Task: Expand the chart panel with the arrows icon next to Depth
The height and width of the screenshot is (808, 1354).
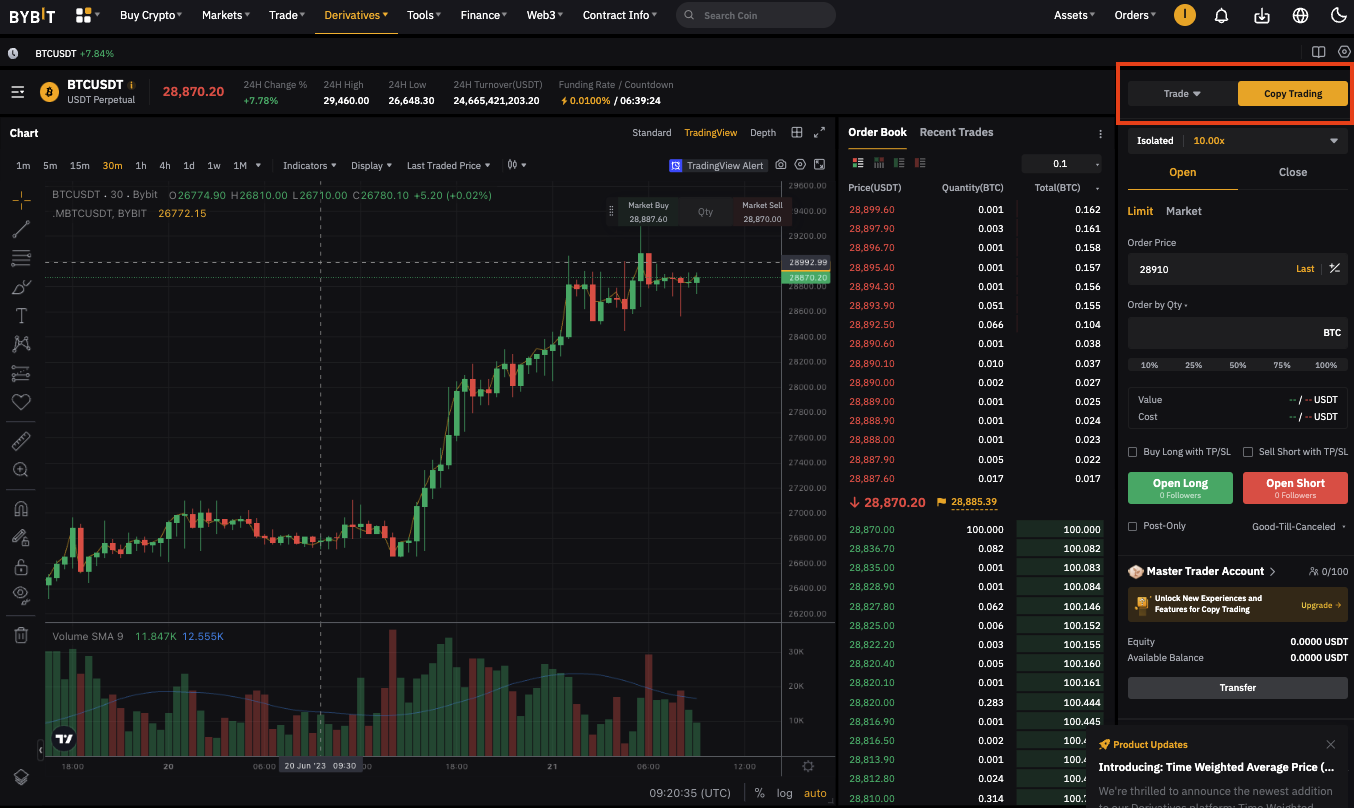Action: tap(820, 132)
